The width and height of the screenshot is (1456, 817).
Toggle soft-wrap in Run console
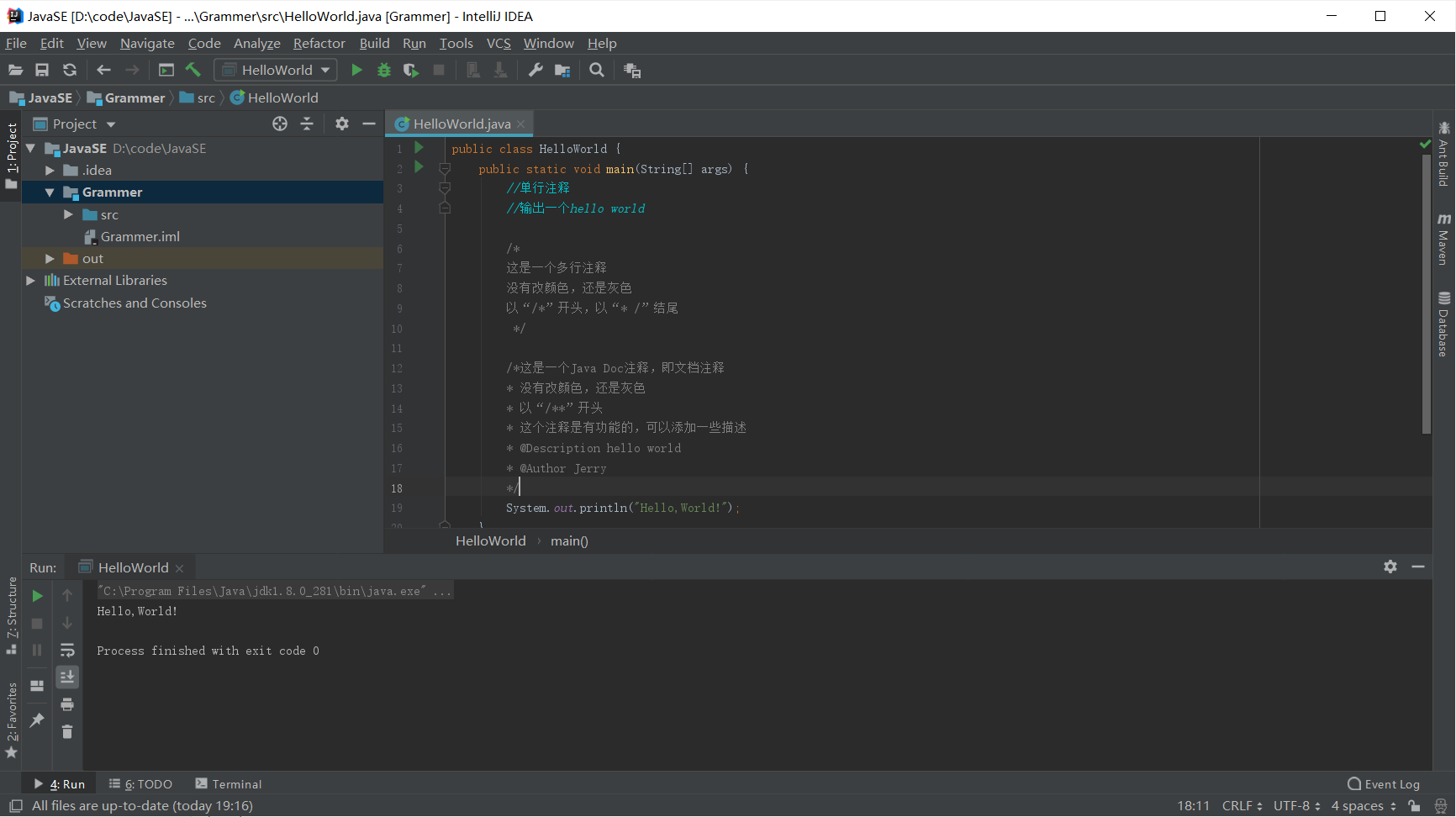[x=67, y=650]
